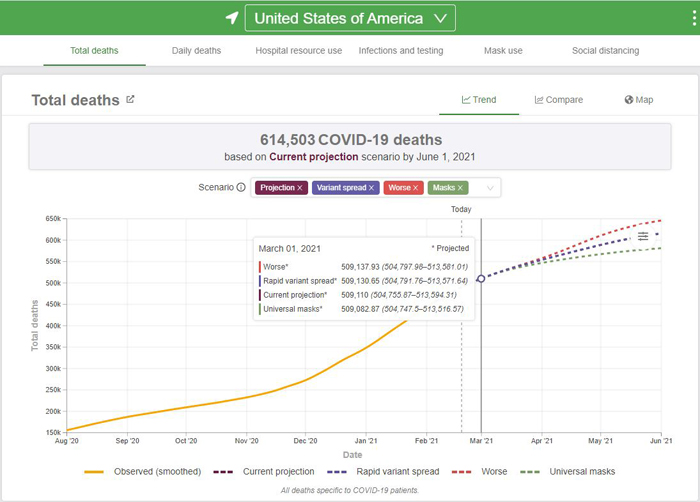
Task: Select the Map view
Action: pos(638,100)
